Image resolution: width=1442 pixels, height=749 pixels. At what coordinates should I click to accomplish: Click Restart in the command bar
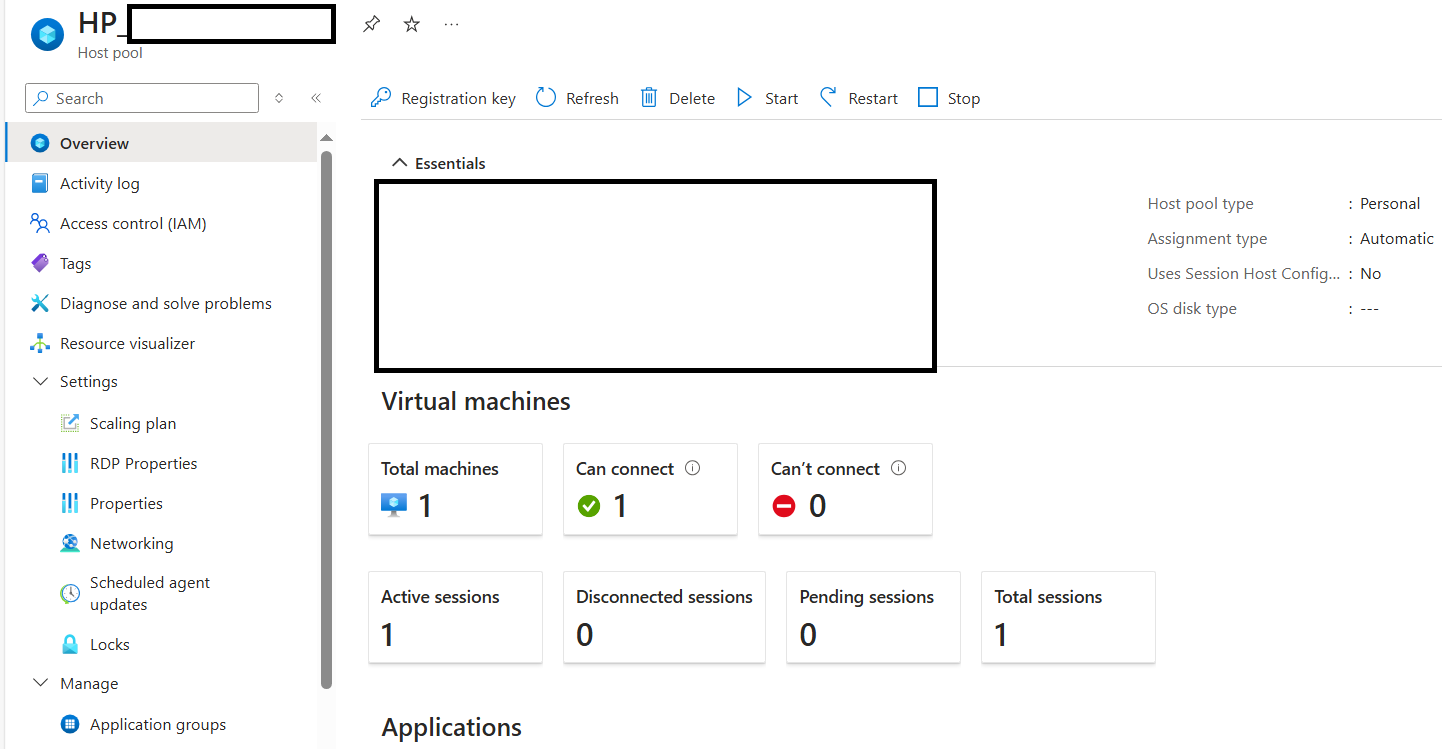tap(858, 98)
